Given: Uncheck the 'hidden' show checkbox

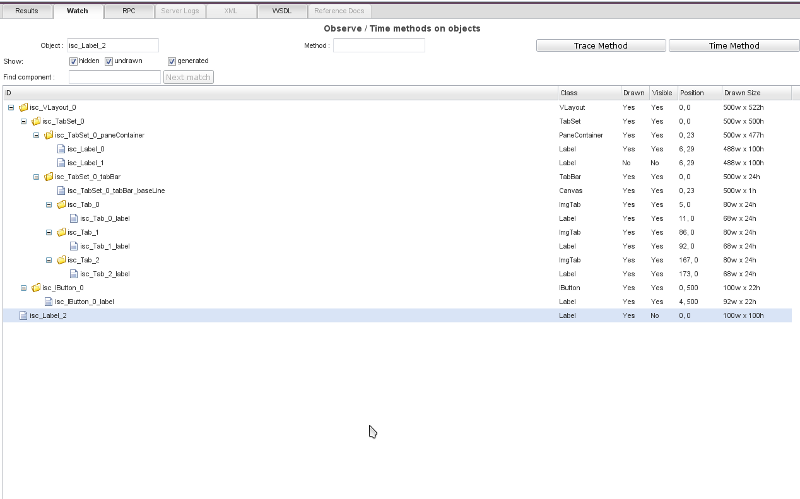Looking at the screenshot, I should (74, 61).
